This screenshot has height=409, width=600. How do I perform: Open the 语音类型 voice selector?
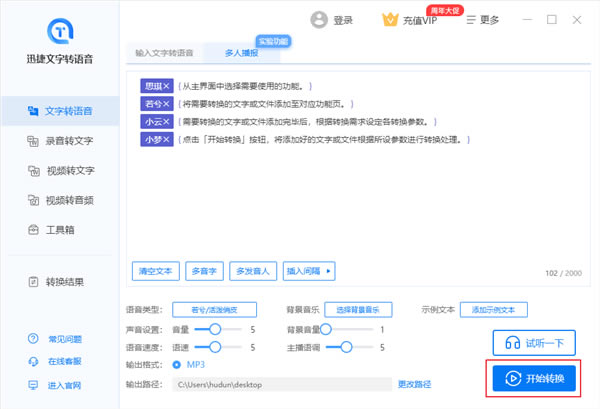[x=214, y=310]
